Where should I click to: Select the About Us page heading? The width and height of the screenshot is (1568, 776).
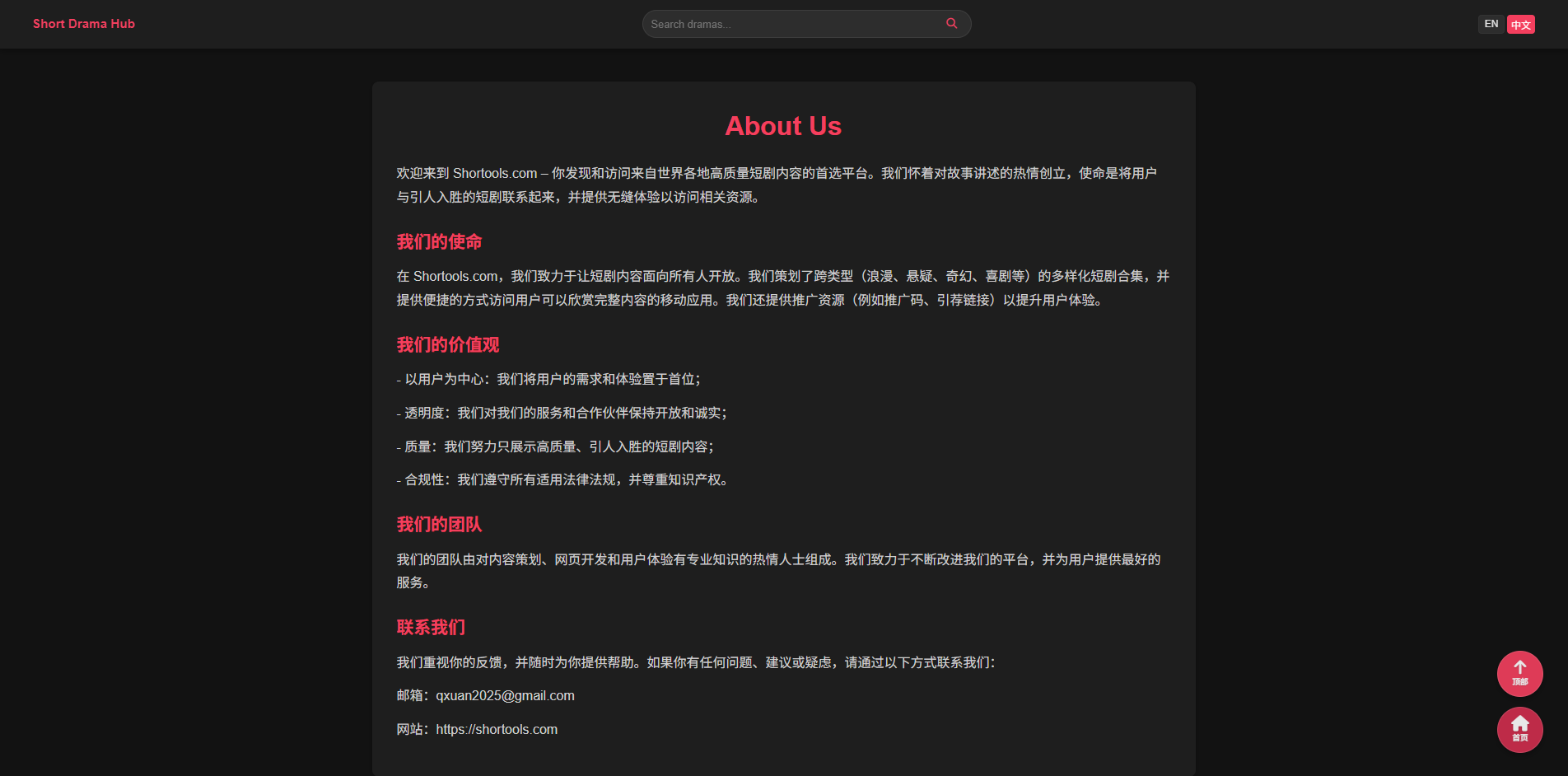(x=782, y=126)
